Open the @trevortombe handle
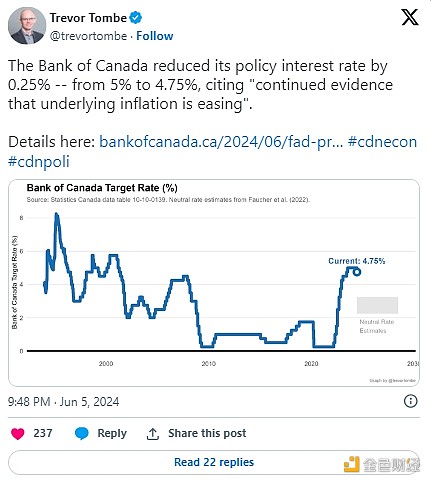 (88, 36)
